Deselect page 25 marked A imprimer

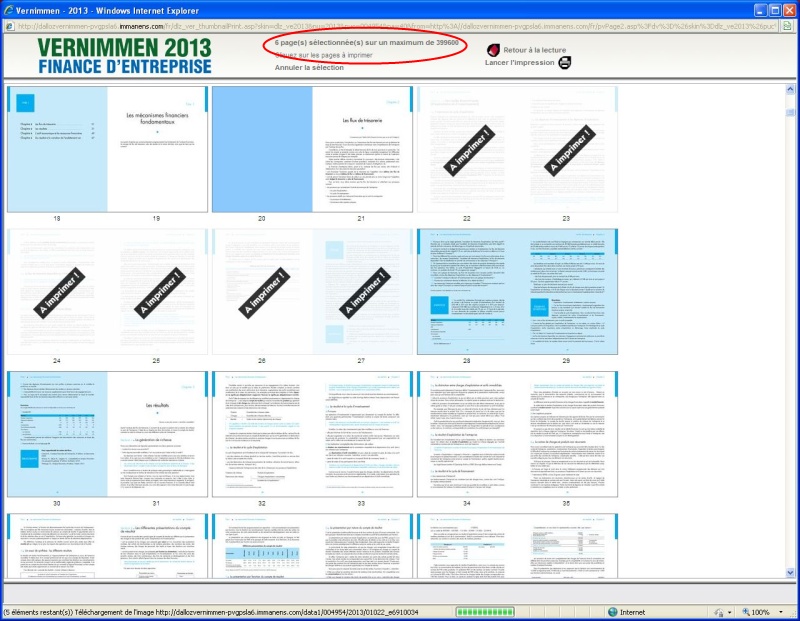click(x=158, y=291)
